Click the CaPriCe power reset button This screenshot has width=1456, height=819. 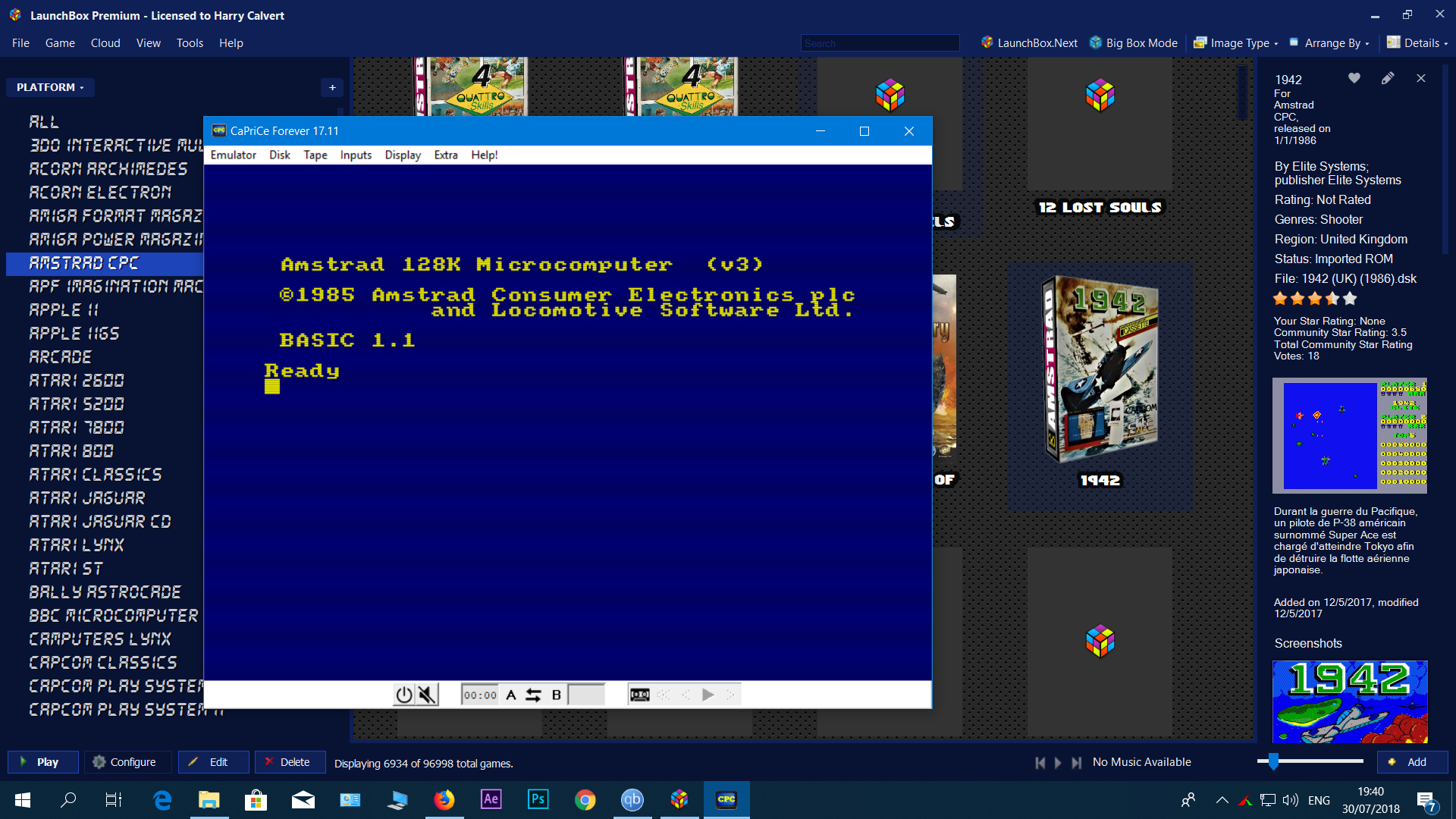(404, 695)
